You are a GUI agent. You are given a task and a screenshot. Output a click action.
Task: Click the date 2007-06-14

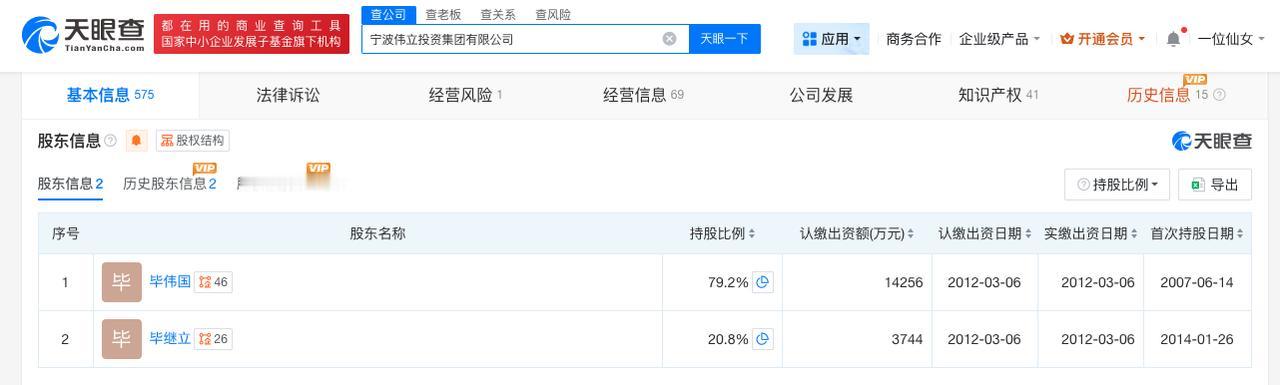[x=1197, y=282]
